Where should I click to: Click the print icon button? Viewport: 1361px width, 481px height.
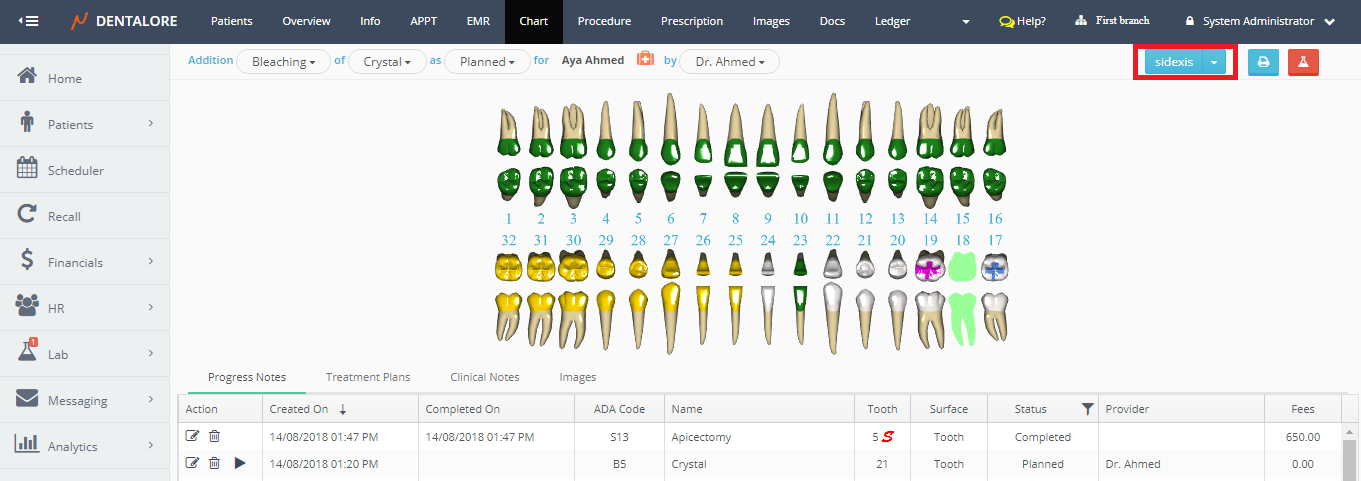[x=1263, y=62]
